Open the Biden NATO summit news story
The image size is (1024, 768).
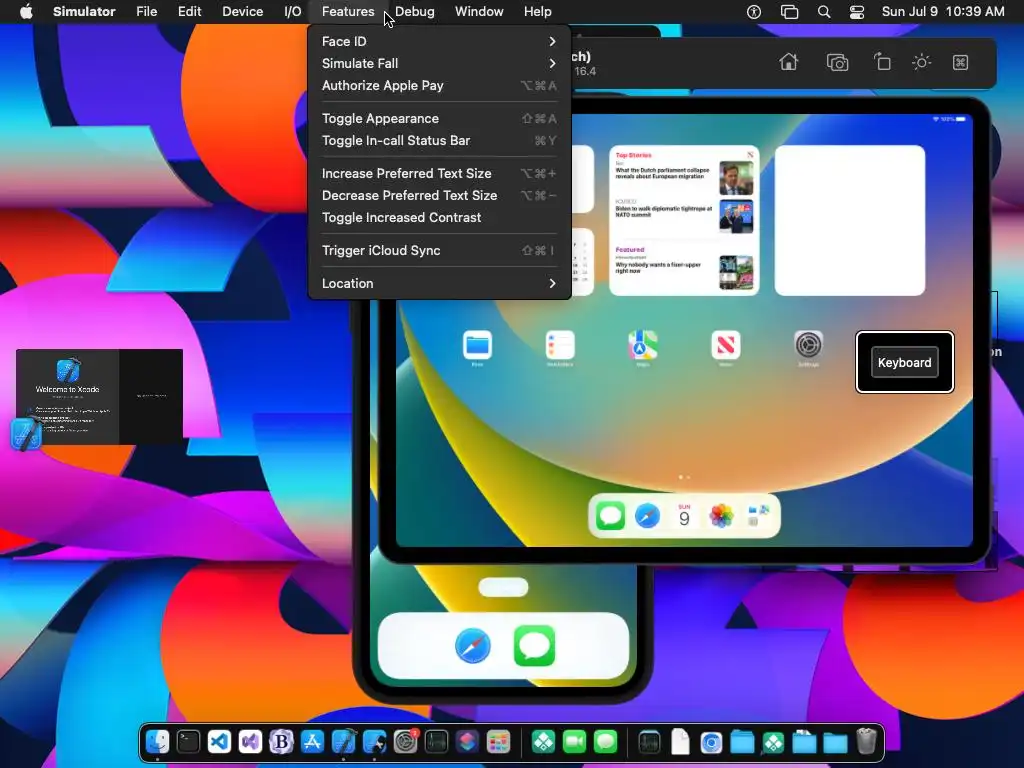(684, 216)
